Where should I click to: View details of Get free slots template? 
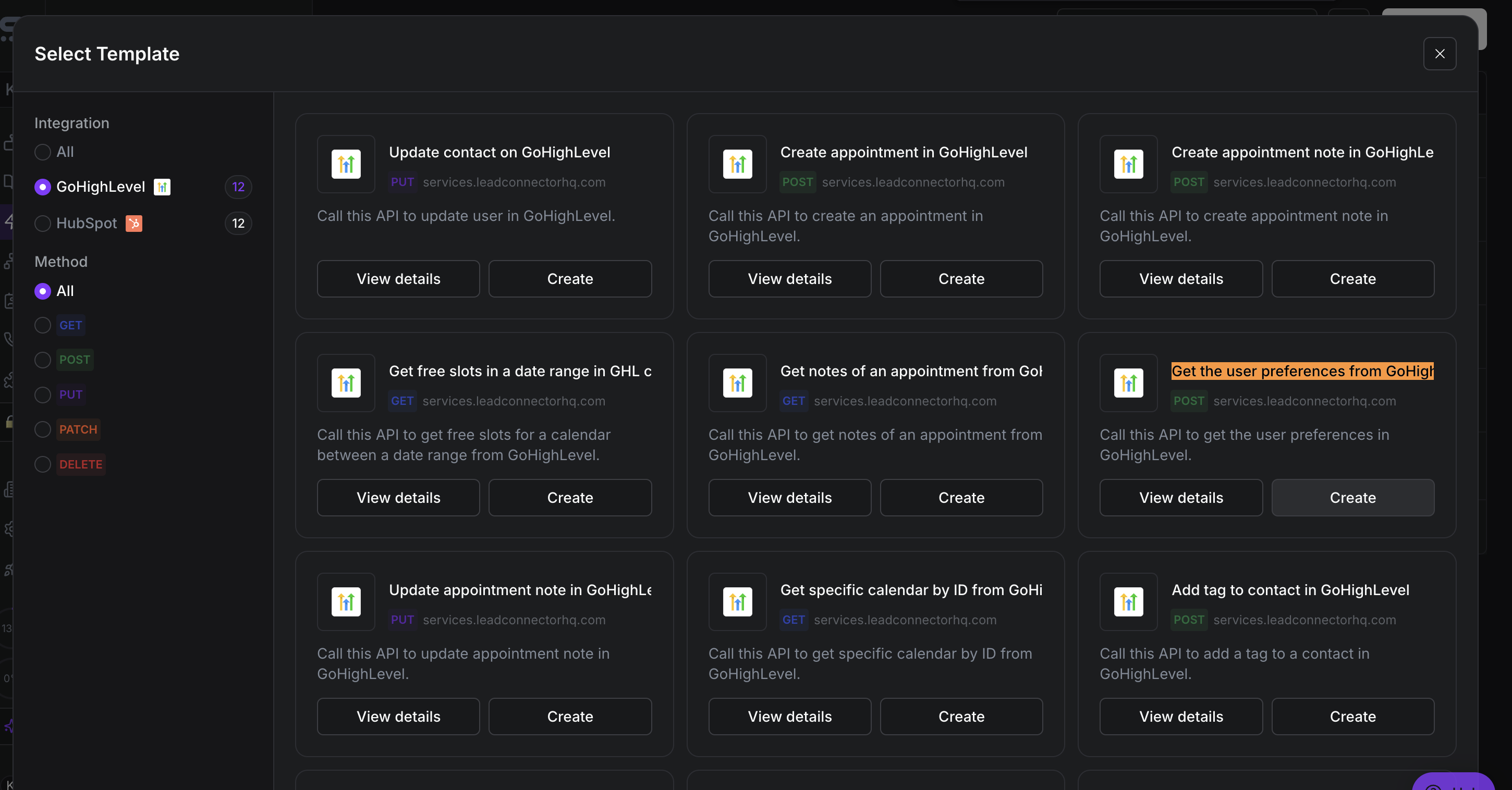(398, 498)
